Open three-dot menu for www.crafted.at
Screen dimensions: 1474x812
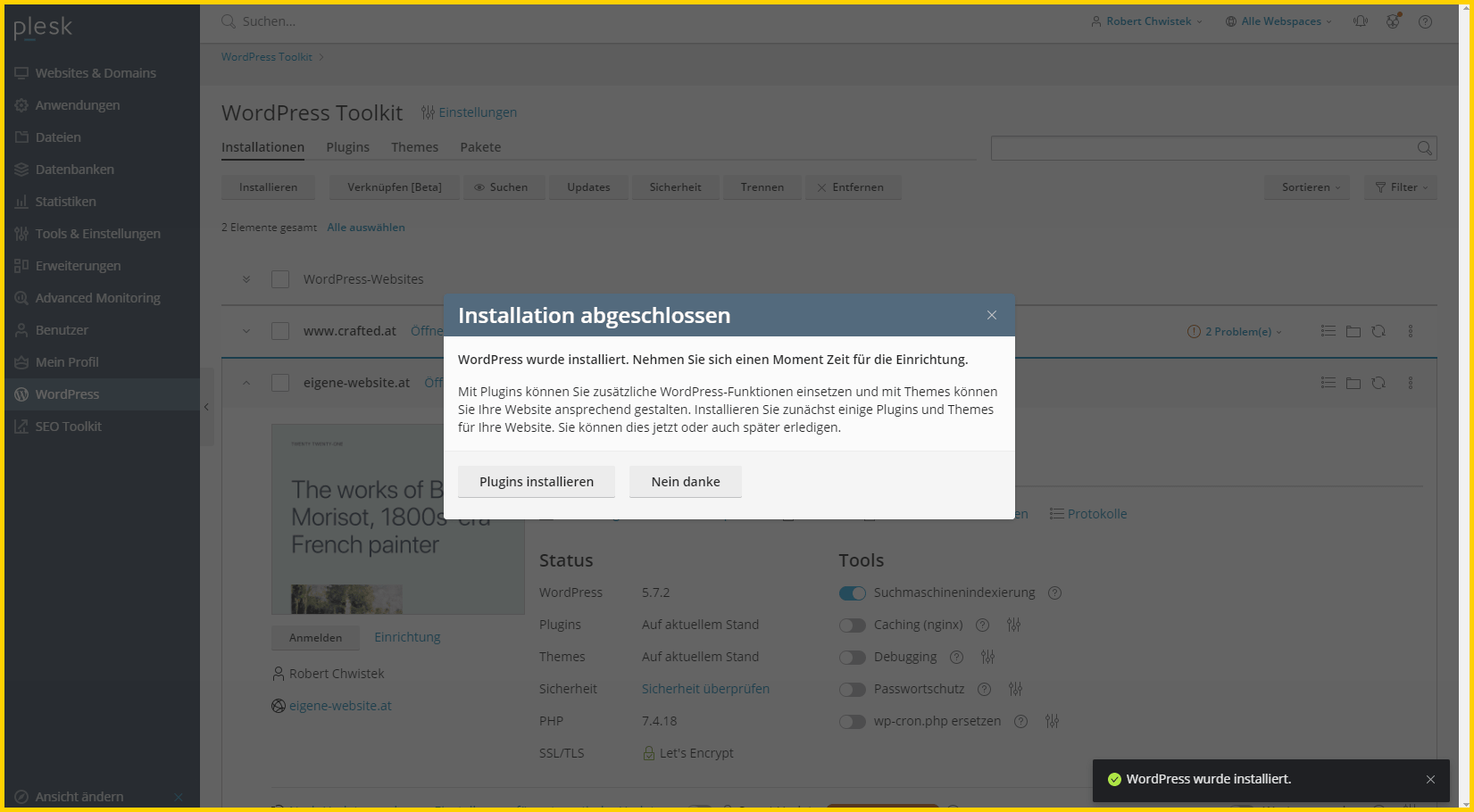point(1411,331)
